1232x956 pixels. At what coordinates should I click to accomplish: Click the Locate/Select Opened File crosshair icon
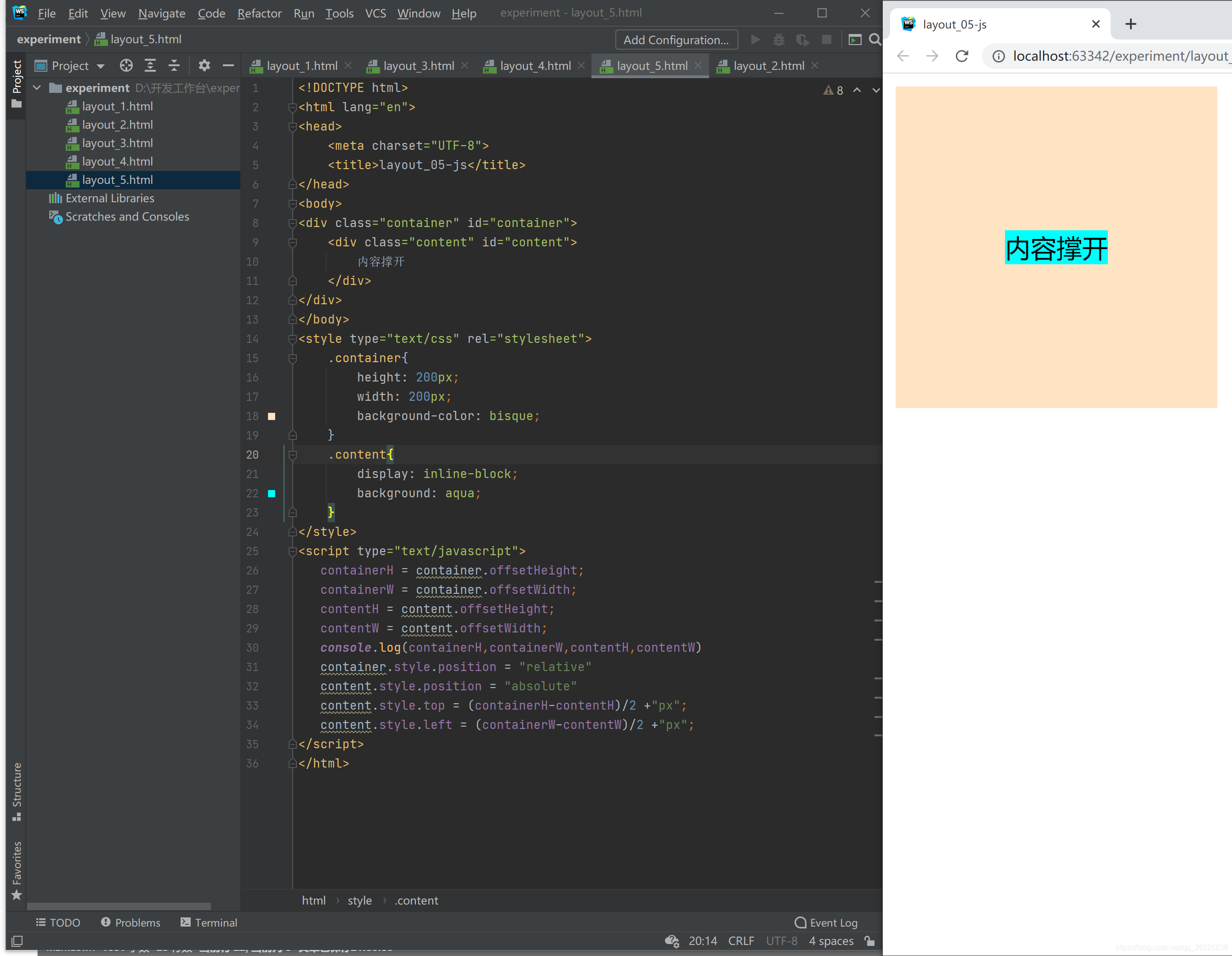pos(126,65)
